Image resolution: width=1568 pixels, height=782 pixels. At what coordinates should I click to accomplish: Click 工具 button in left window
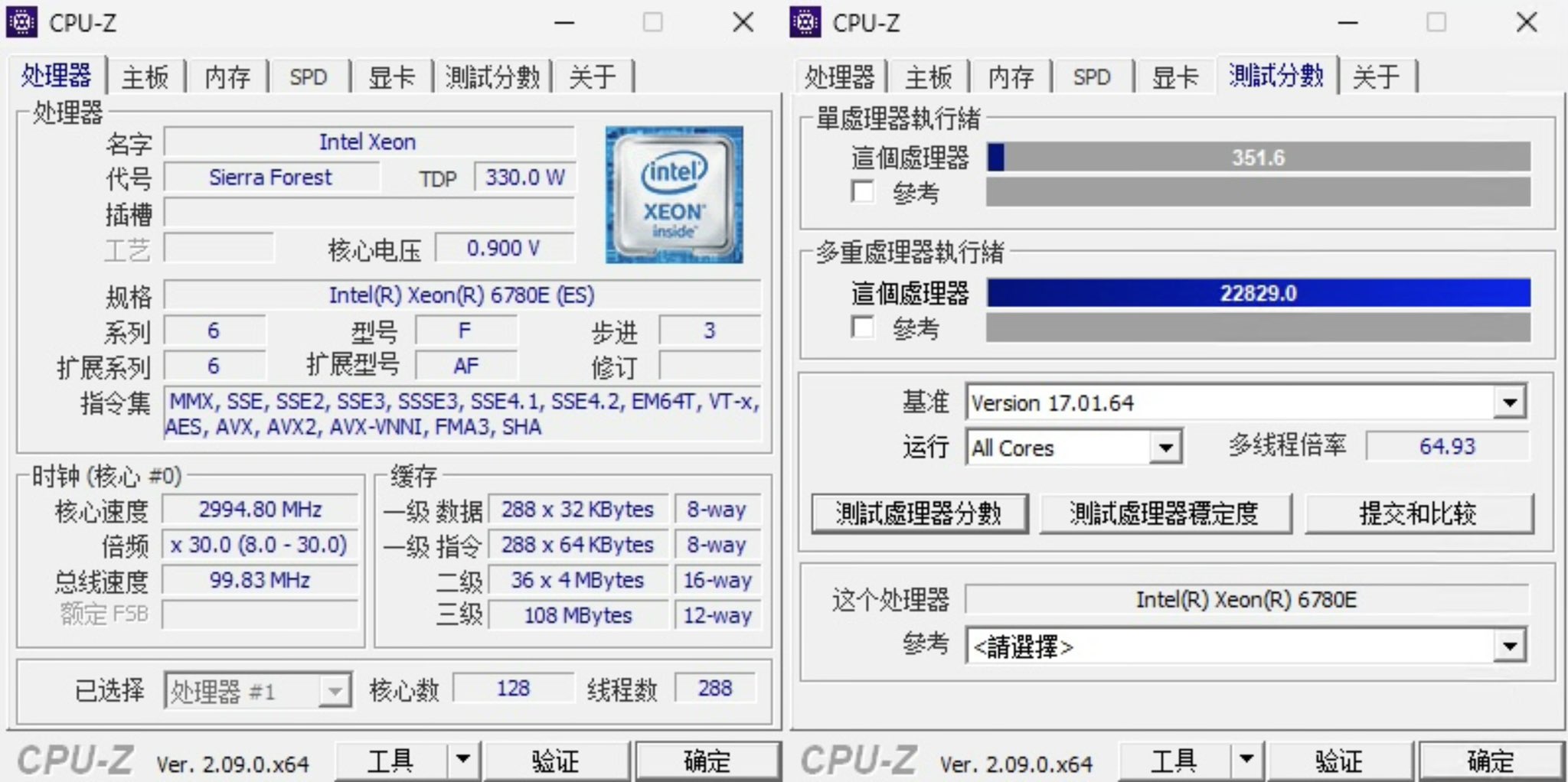[x=390, y=760]
